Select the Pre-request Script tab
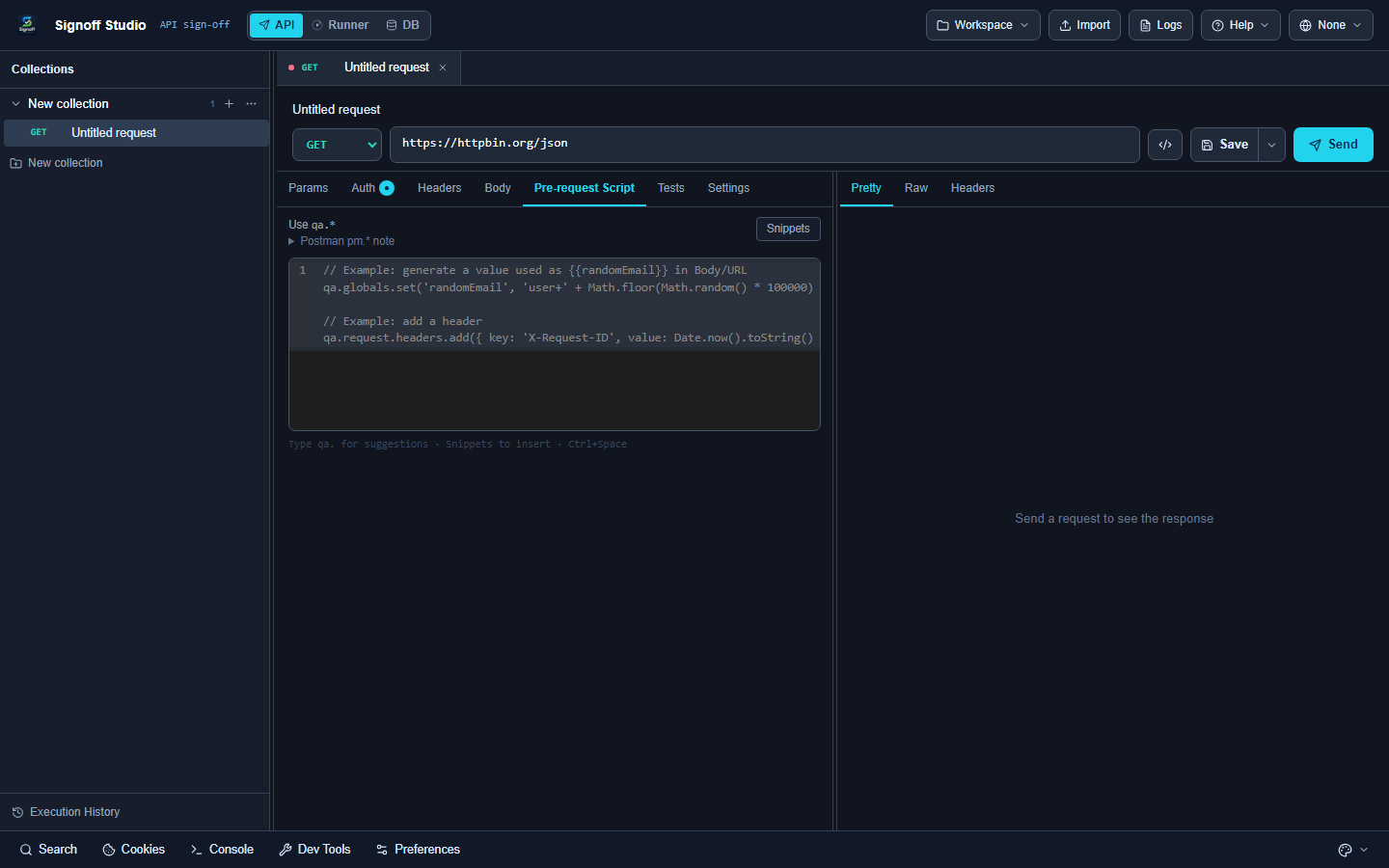Viewport: 1389px width, 868px height. [585, 188]
